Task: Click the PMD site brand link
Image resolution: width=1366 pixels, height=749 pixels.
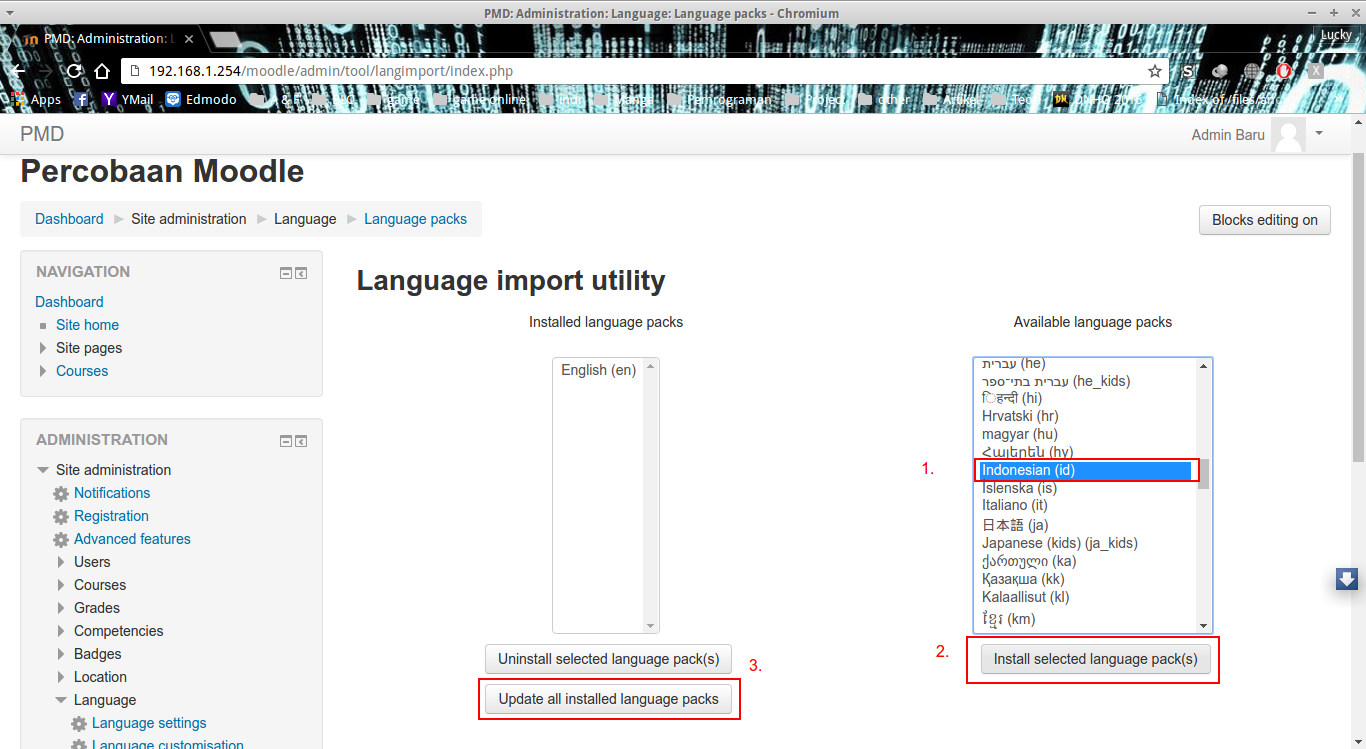Action: (x=42, y=134)
